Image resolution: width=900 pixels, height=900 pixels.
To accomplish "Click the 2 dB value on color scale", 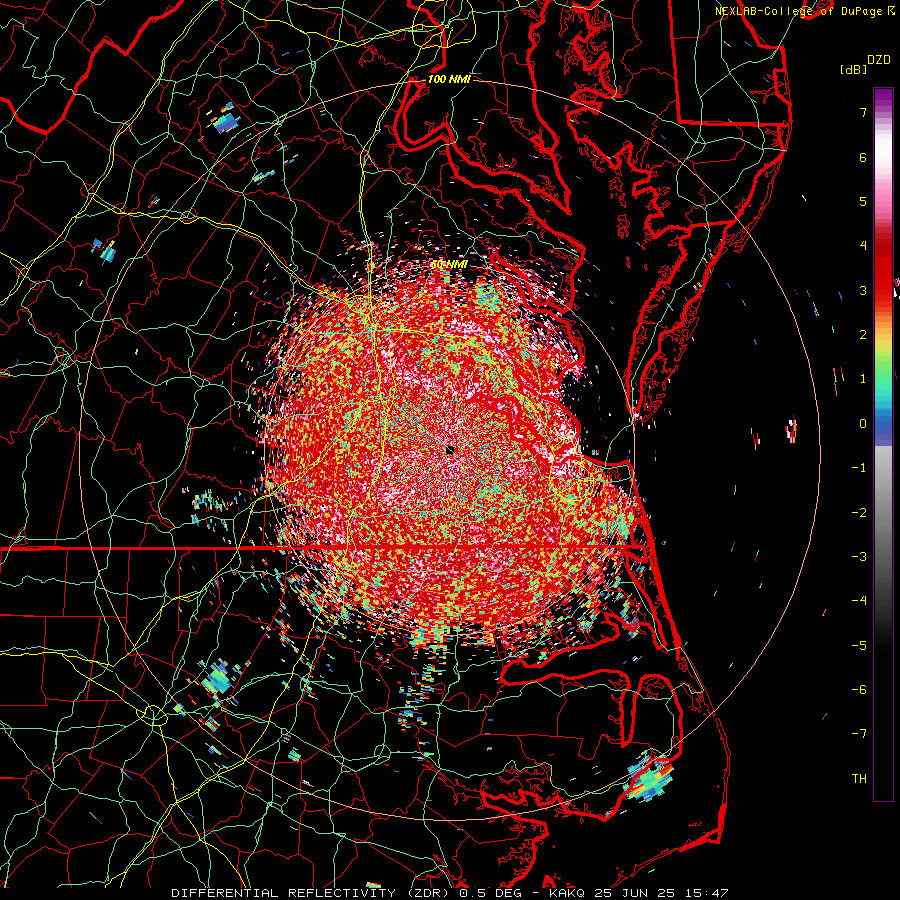I will 863,335.
